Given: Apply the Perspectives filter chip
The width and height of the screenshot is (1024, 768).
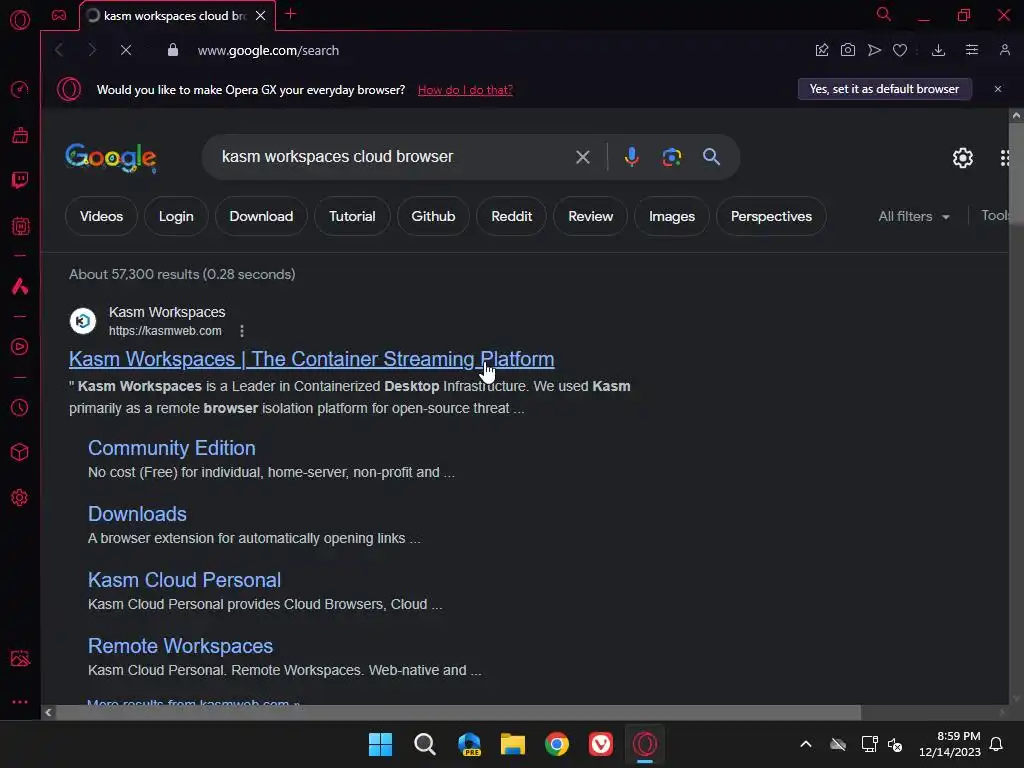Looking at the screenshot, I should pyautogui.click(x=771, y=216).
